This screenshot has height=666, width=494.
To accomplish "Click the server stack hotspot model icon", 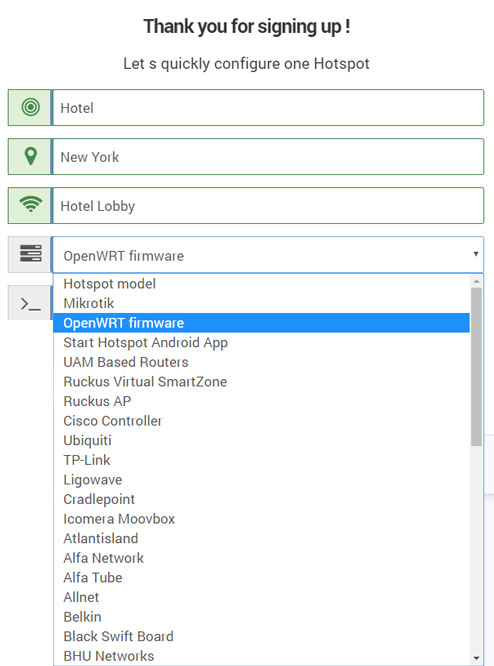I will pos(31,254).
